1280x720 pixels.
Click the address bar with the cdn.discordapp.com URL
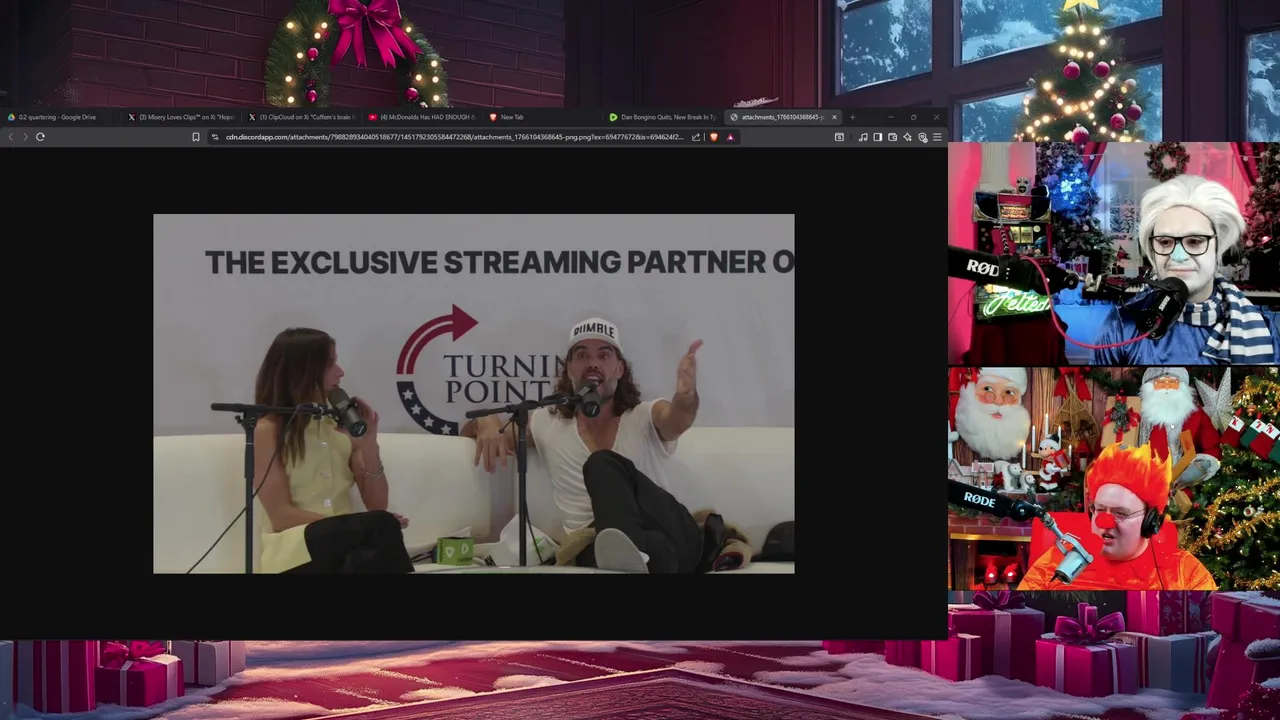coord(455,137)
